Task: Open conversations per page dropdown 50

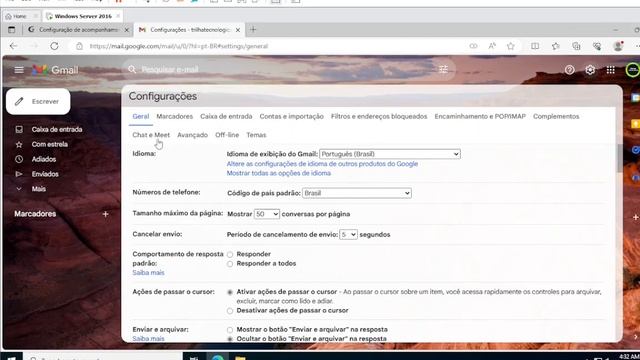Action: [x=267, y=214]
